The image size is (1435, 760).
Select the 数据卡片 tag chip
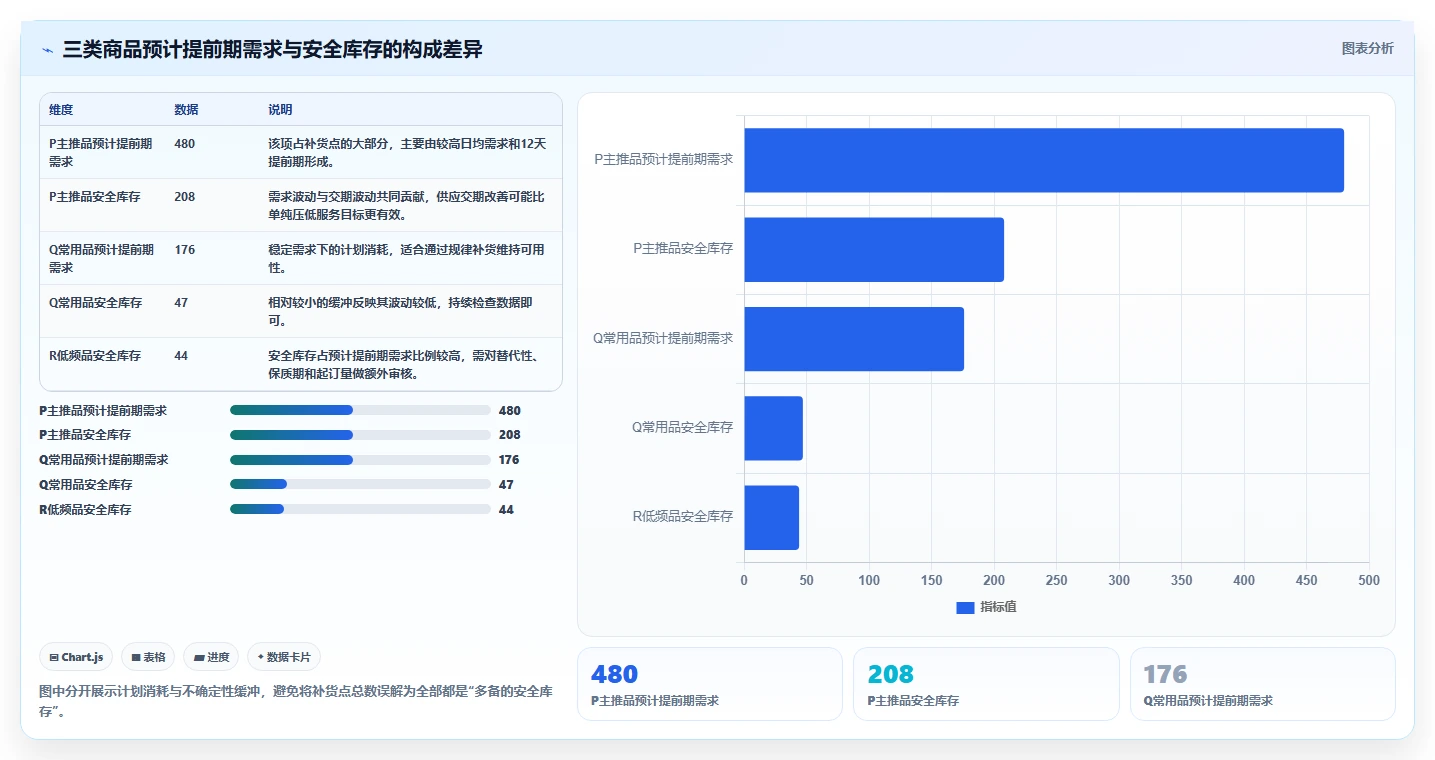click(284, 657)
